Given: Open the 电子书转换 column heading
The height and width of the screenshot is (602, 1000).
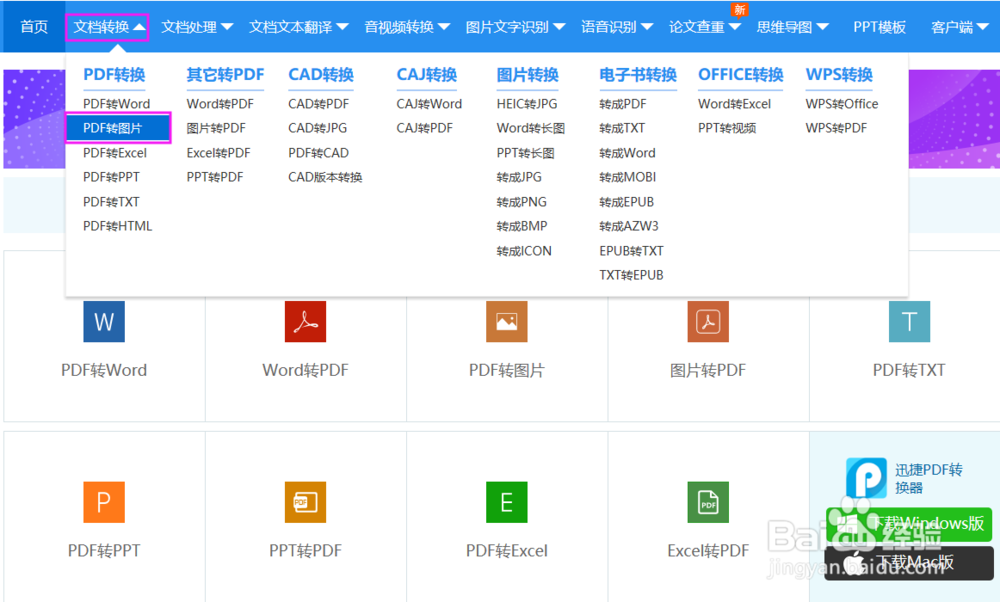Looking at the screenshot, I should (x=638, y=75).
